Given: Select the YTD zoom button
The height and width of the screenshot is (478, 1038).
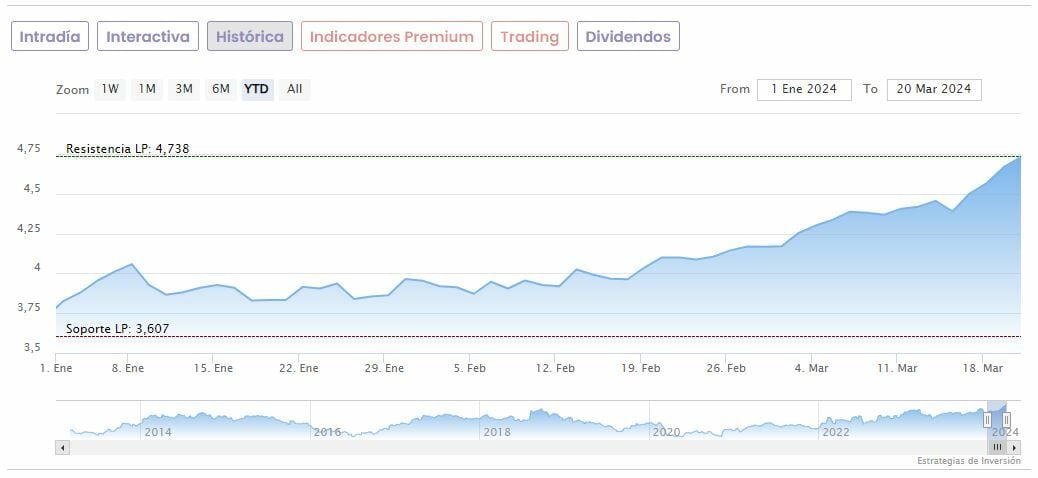Looking at the screenshot, I should click(257, 89).
